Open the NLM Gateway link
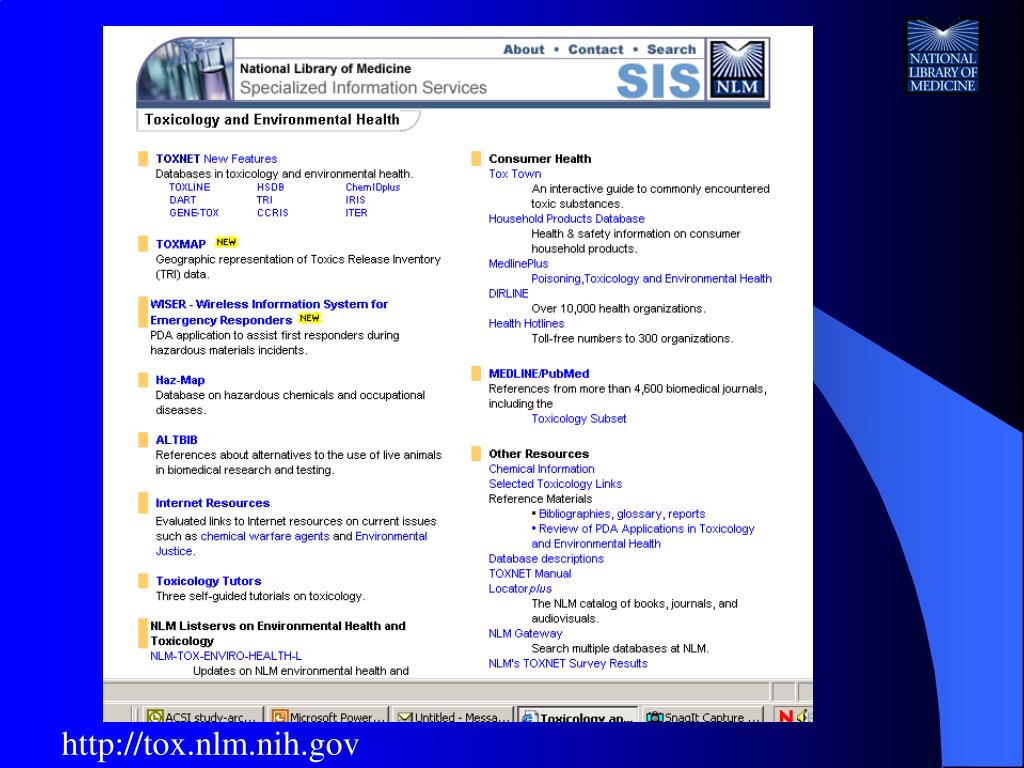The width and height of the screenshot is (1024, 768). [x=525, y=633]
